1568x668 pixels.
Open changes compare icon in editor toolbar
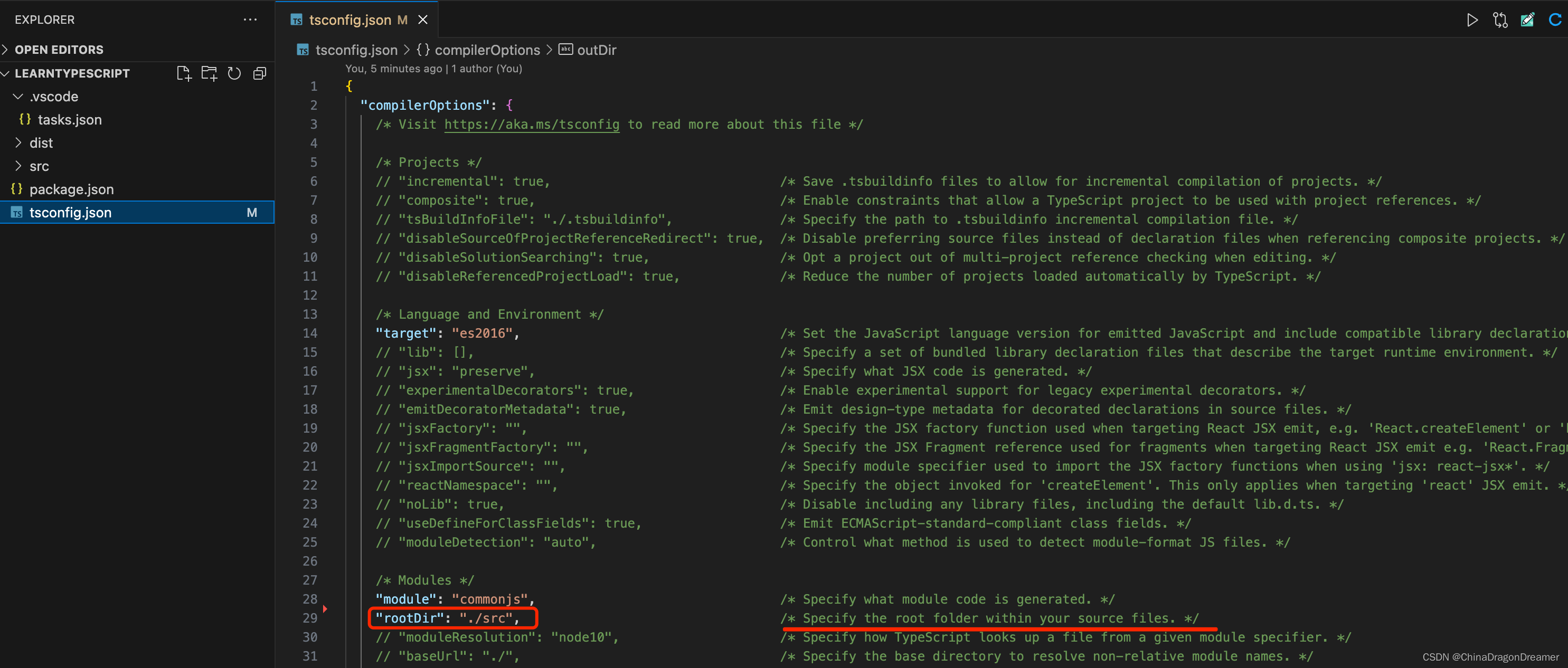coord(1500,20)
